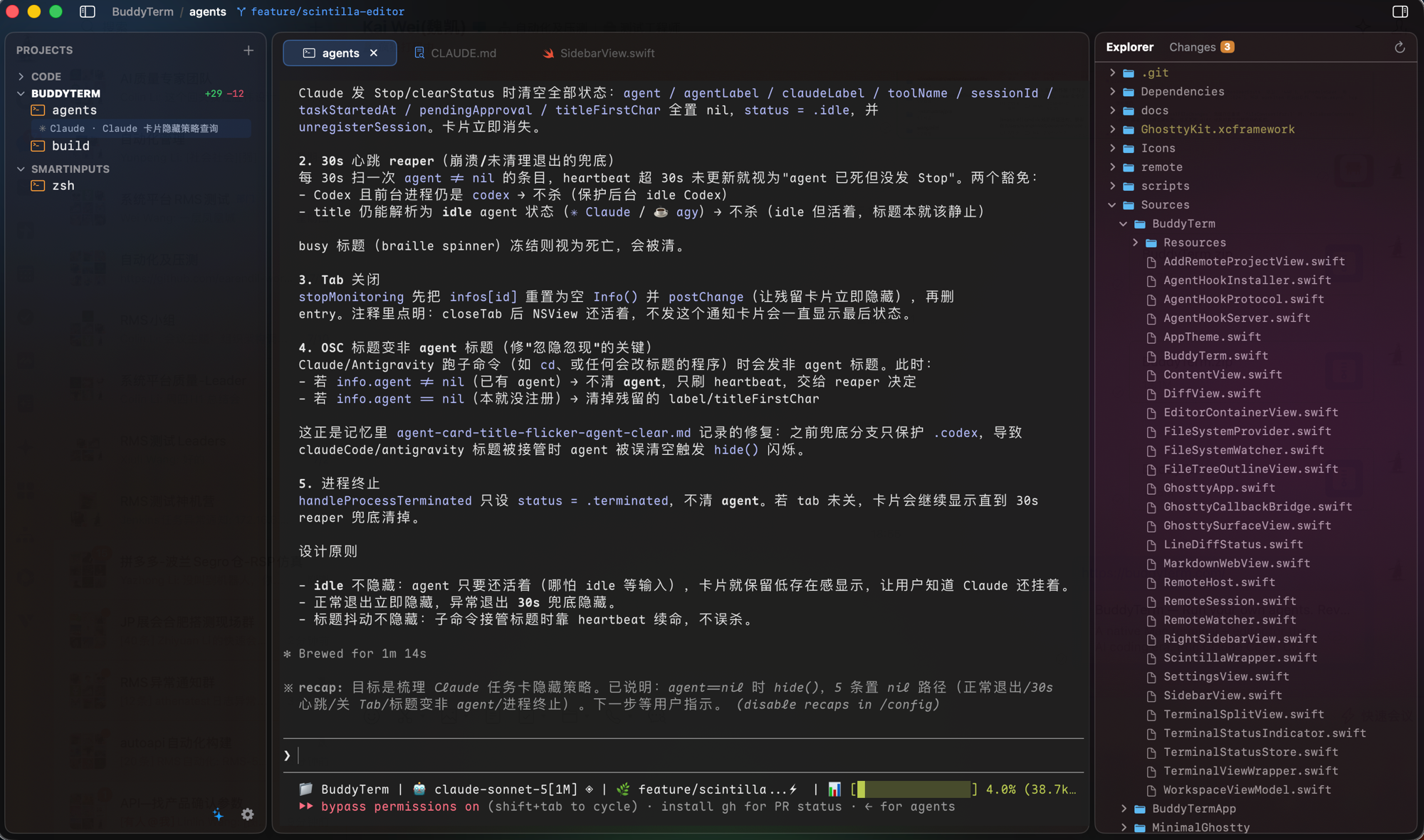1424x840 pixels.
Task: Select the agents terminal tab
Action: (340, 53)
